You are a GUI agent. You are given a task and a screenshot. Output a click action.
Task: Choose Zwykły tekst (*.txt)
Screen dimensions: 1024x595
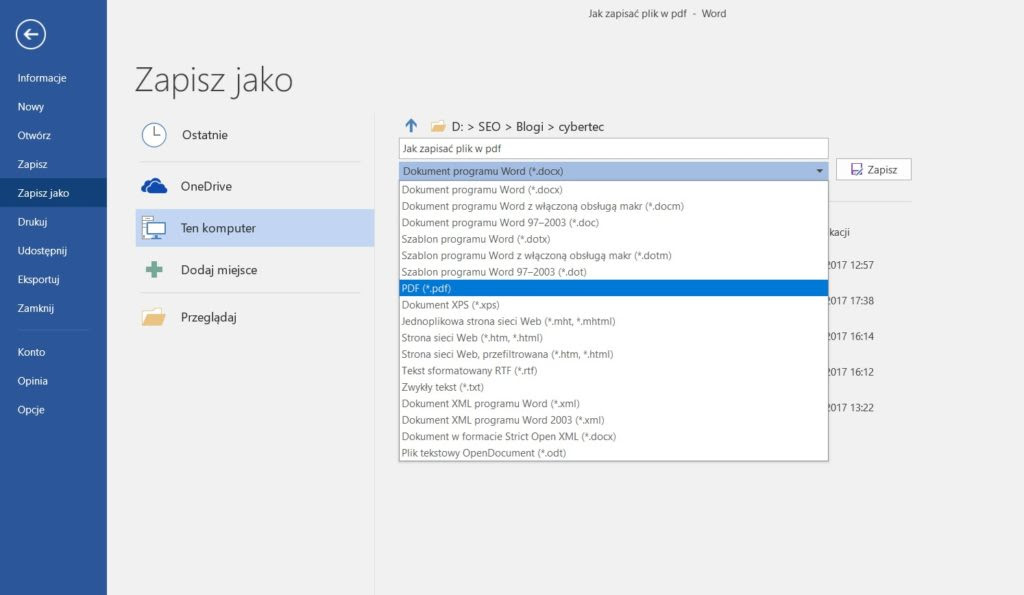coord(613,387)
